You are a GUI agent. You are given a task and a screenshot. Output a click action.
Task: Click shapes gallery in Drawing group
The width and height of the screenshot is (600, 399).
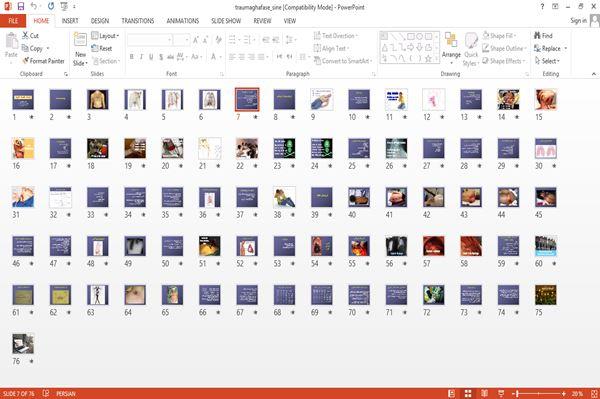[x=409, y=48]
